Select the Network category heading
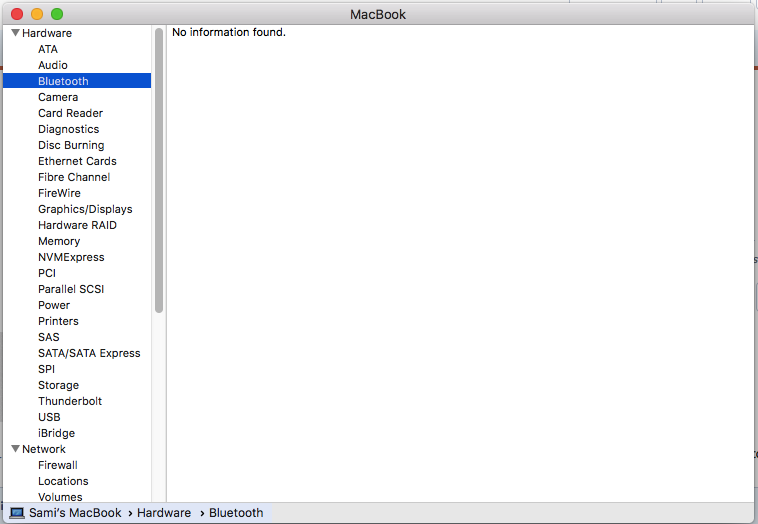The image size is (758, 524). (44, 449)
